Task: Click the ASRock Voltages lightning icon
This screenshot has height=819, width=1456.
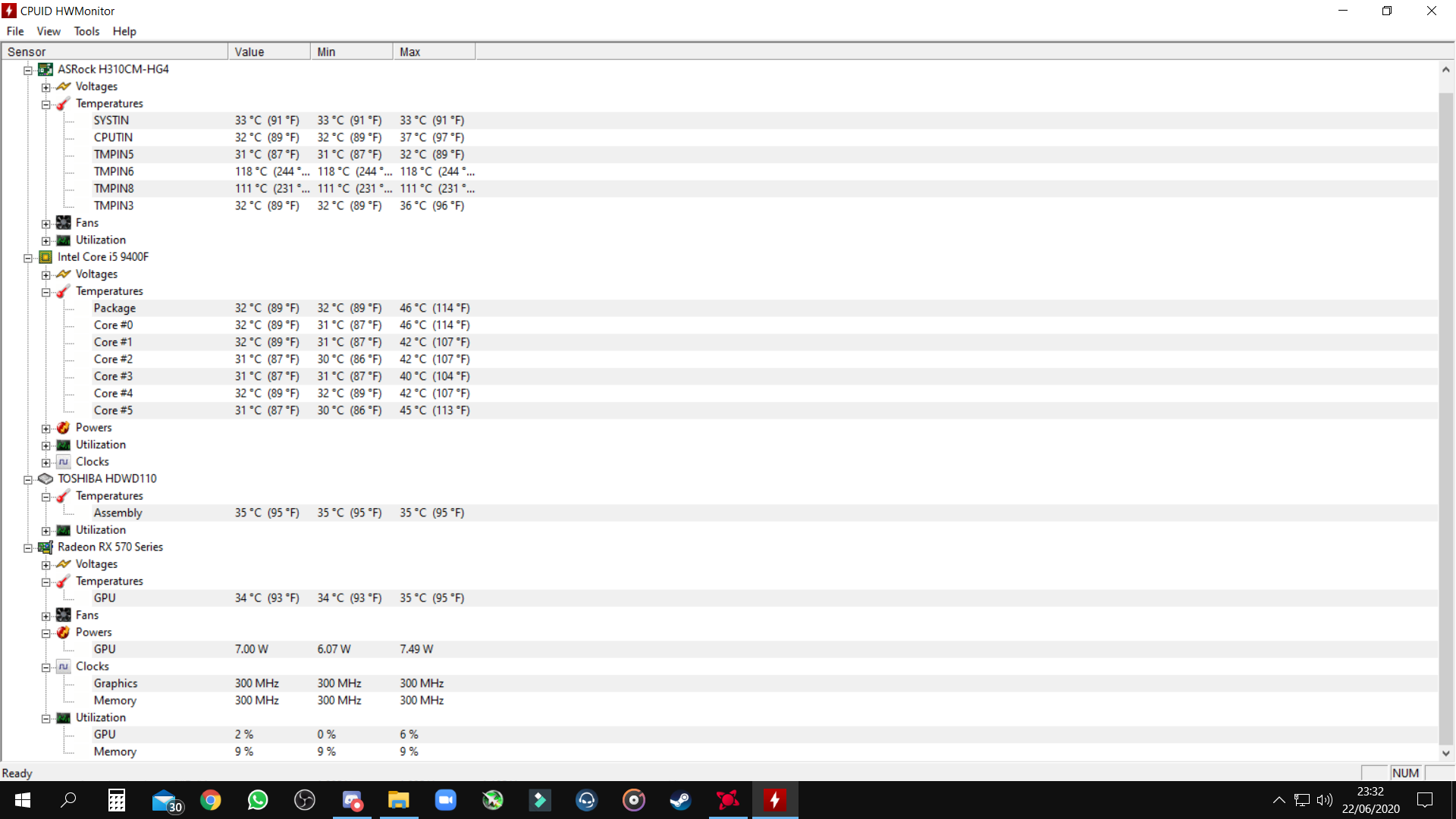Action: click(64, 86)
